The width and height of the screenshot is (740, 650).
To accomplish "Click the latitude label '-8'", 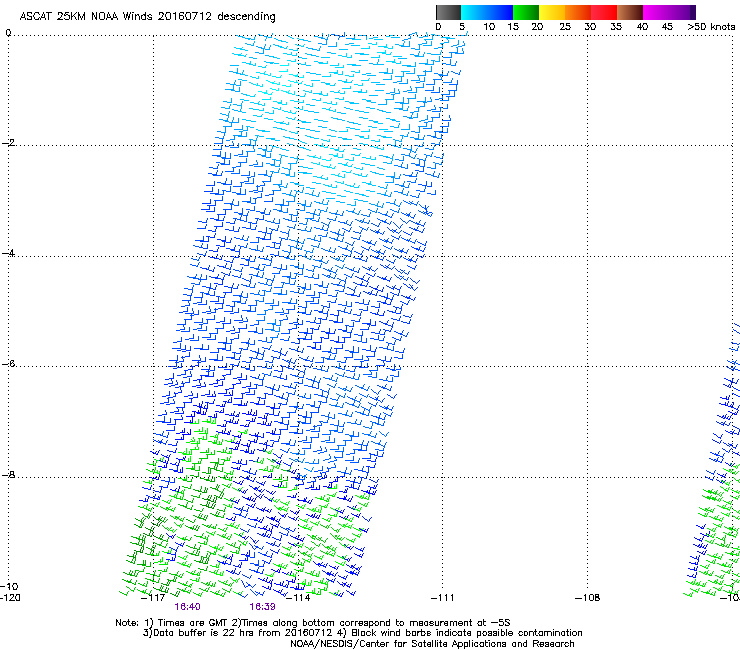I will coord(9,474).
